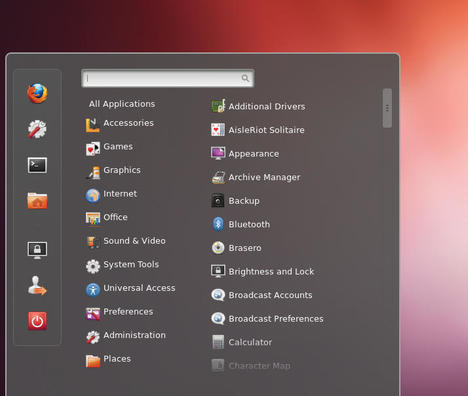Click the Broadcast Accounts icon

(x=218, y=295)
